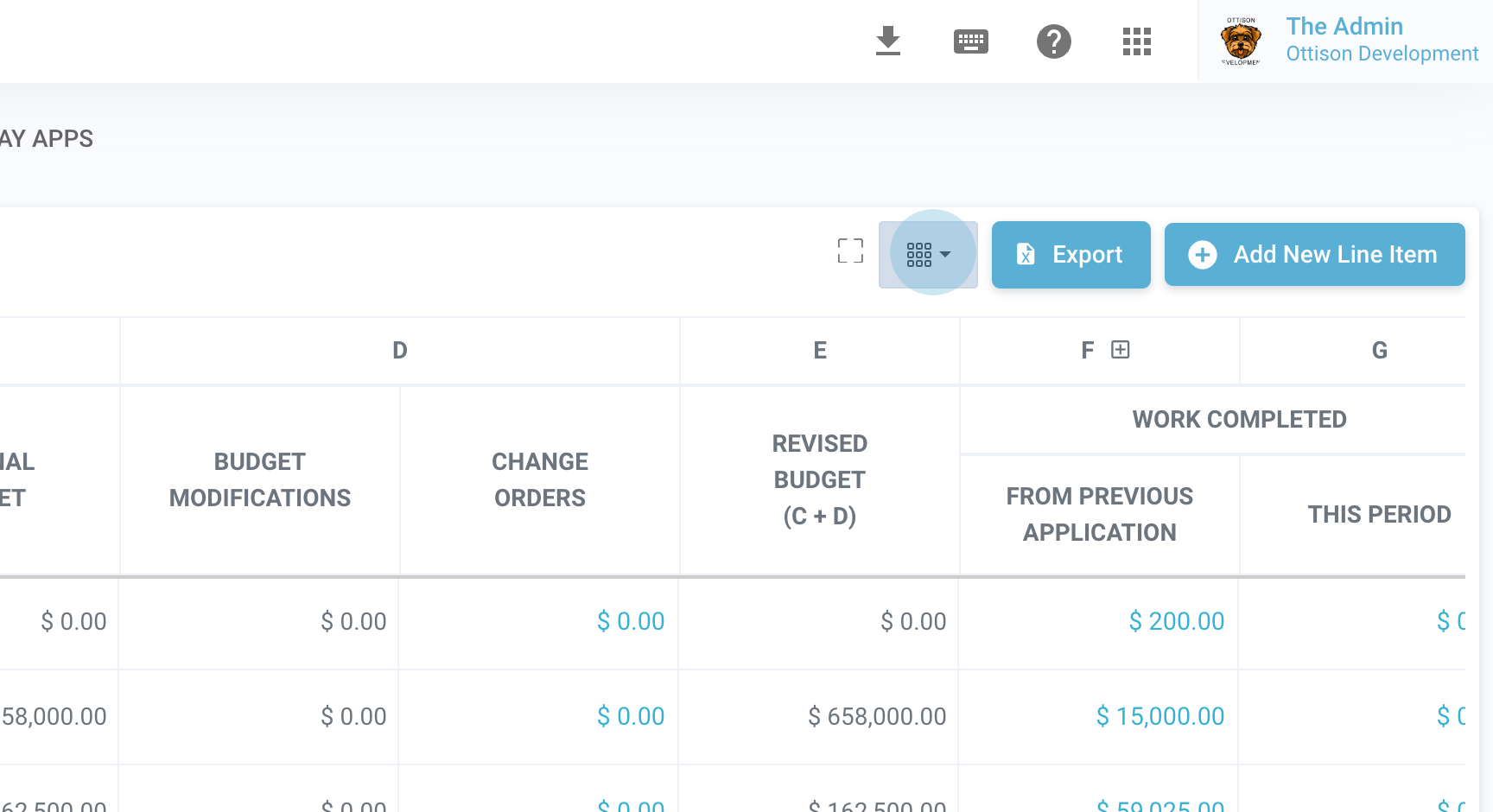
Task: Expand column F with plus icon
Action: 1121,349
